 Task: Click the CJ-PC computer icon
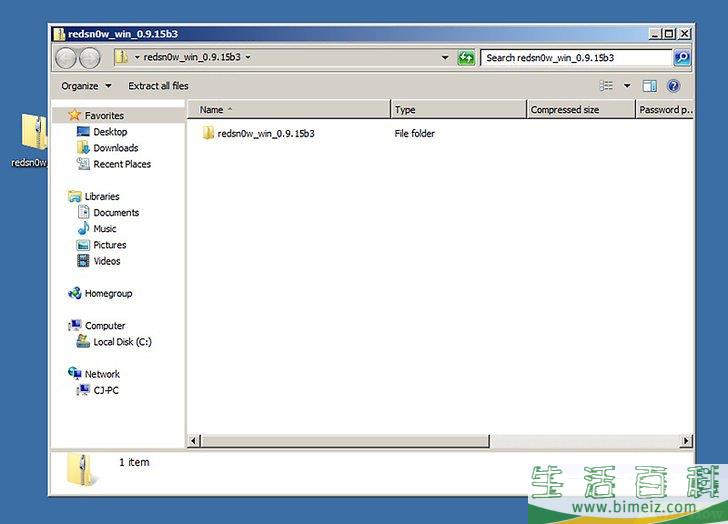pos(83,390)
